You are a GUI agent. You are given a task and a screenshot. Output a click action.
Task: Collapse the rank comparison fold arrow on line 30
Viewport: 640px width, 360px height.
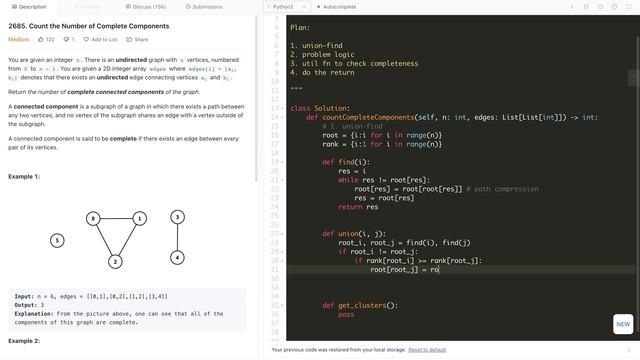point(282,261)
